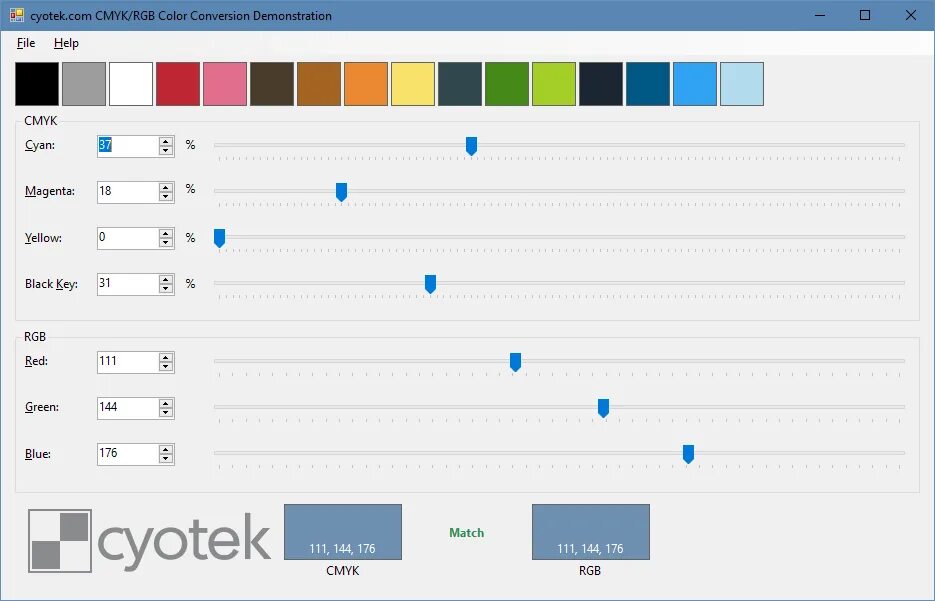Click the Black Key slider thumb
This screenshot has height=601, width=935.
tap(430, 284)
